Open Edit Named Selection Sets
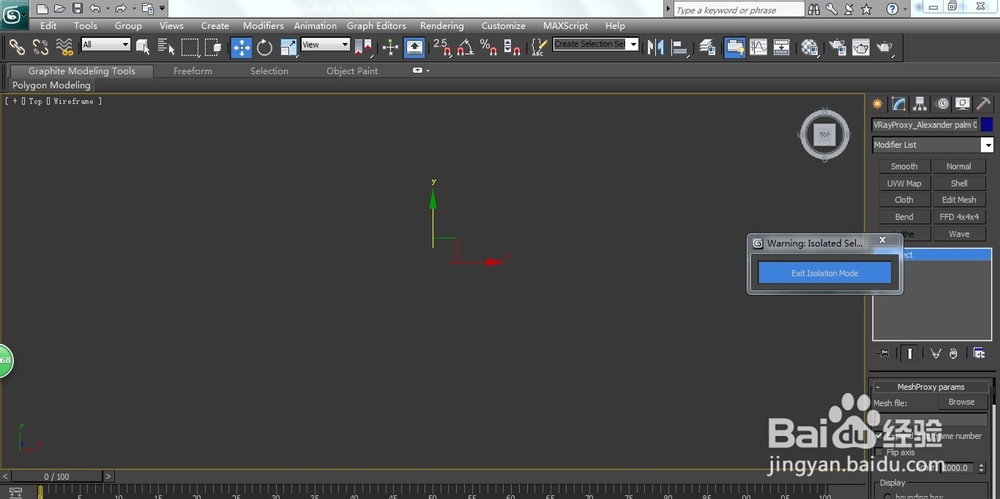The image size is (1000, 499). click(539, 47)
